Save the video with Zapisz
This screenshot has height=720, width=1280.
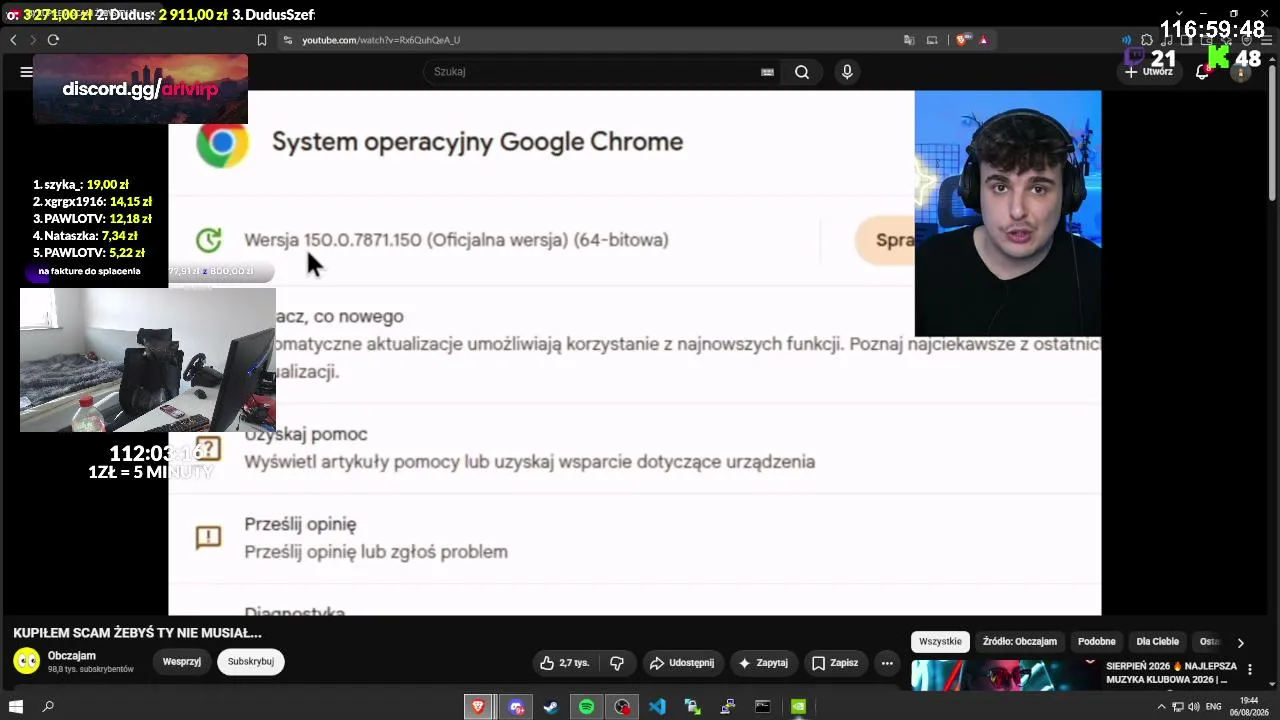click(x=835, y=663)
